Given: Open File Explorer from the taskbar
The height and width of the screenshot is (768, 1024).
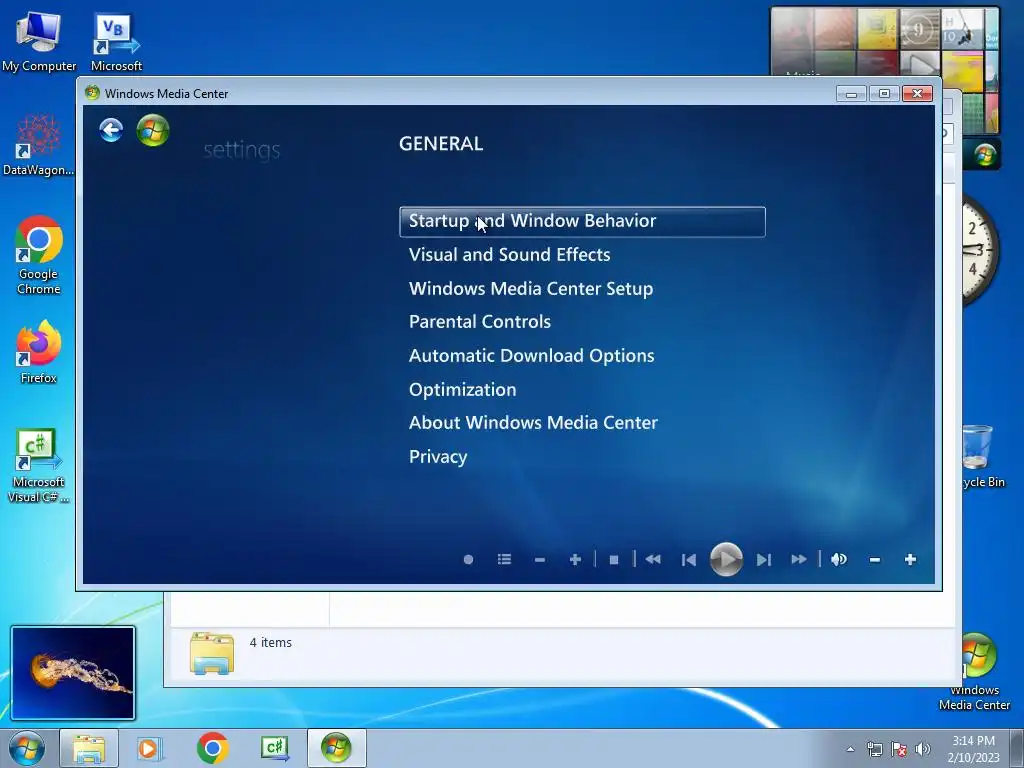Looking at the screenshot, I should pyautogui.click(x=89, y=748).
